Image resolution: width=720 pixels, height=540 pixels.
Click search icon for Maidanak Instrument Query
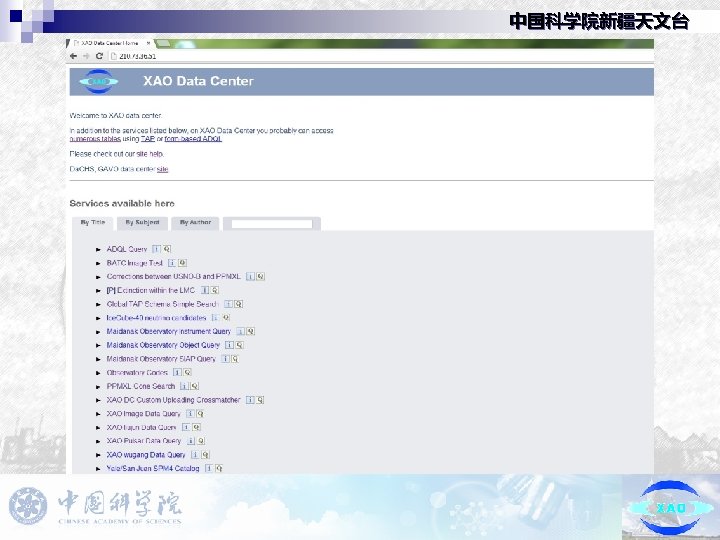[x=251, y=331]
